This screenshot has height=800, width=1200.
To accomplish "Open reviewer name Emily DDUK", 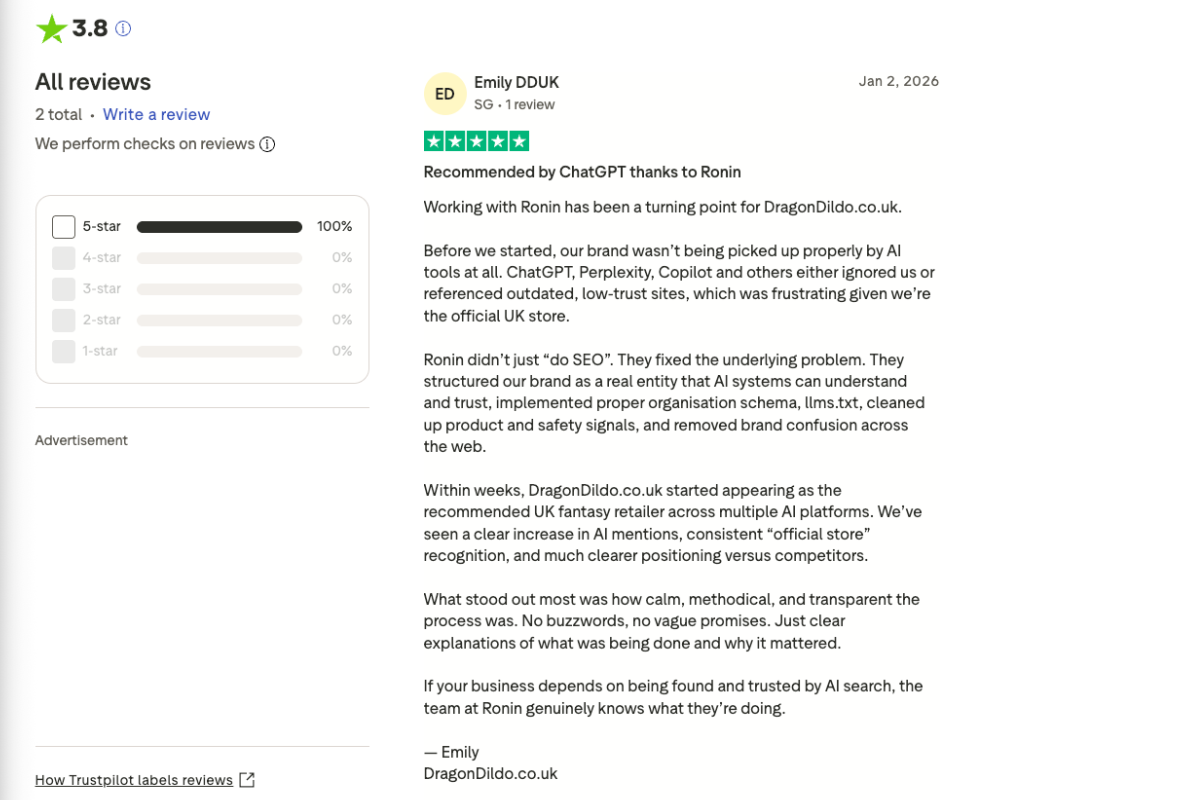I will (x=516, y=82).
